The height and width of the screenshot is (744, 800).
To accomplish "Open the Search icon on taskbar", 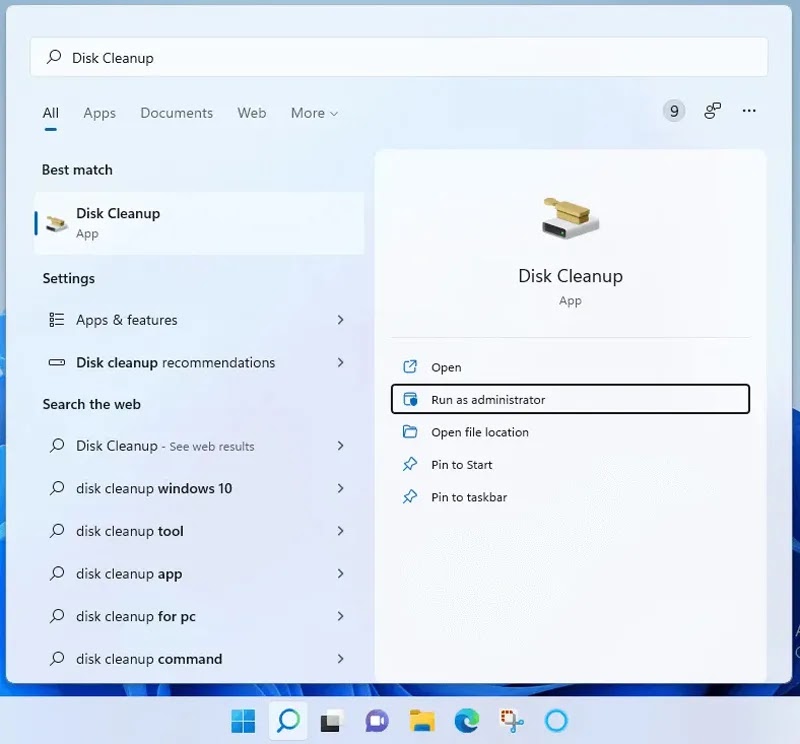I will [288, 721].
